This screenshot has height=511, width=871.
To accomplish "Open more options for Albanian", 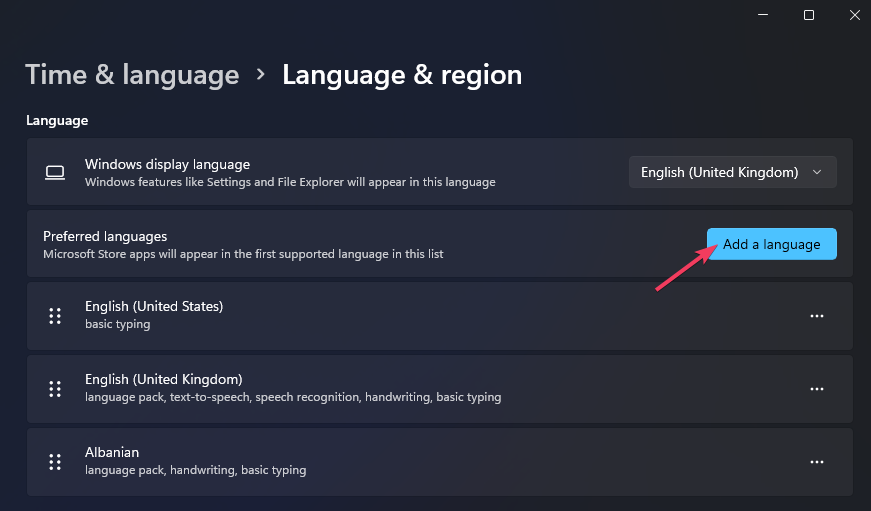I will pos(817,462).
